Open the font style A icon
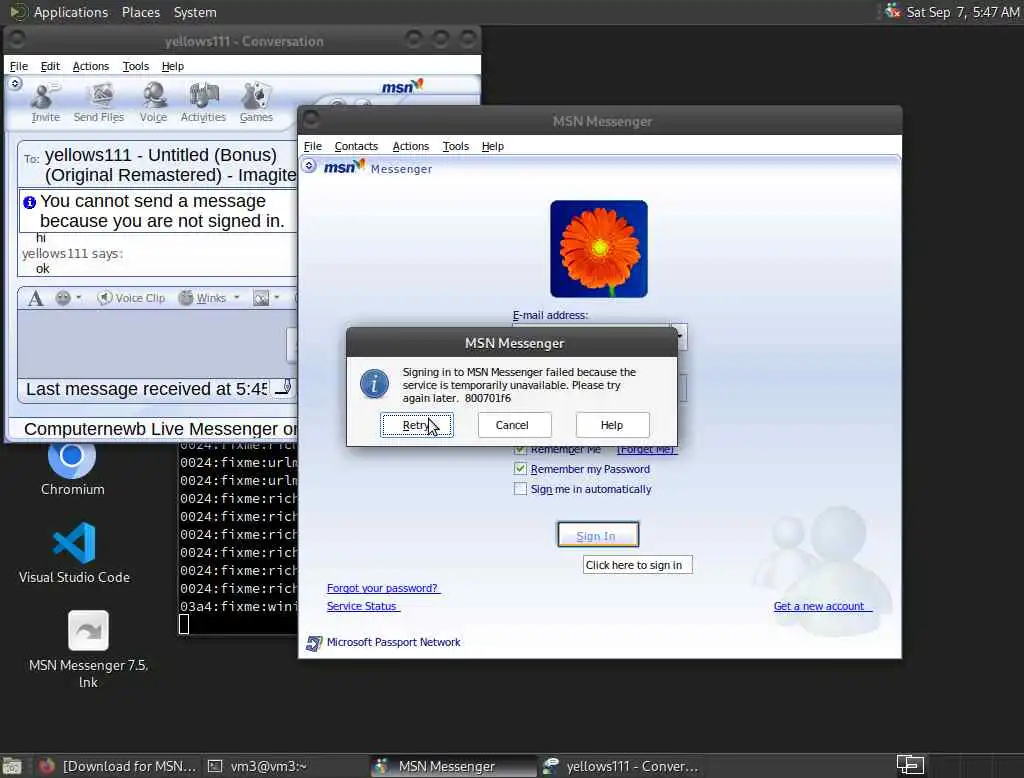 36,299
